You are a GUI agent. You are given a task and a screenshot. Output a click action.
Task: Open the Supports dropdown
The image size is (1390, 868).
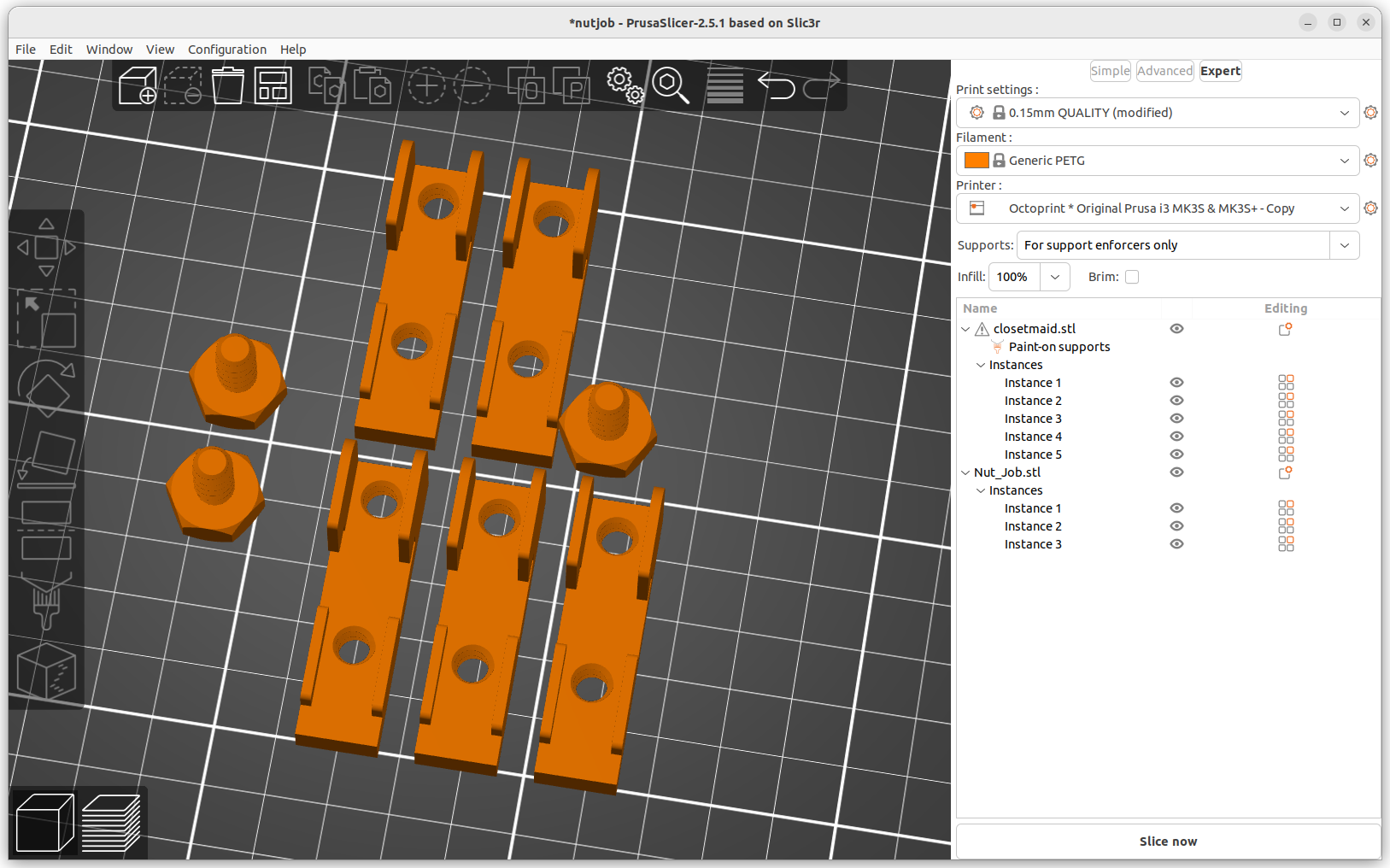[x=1344, y=245]
